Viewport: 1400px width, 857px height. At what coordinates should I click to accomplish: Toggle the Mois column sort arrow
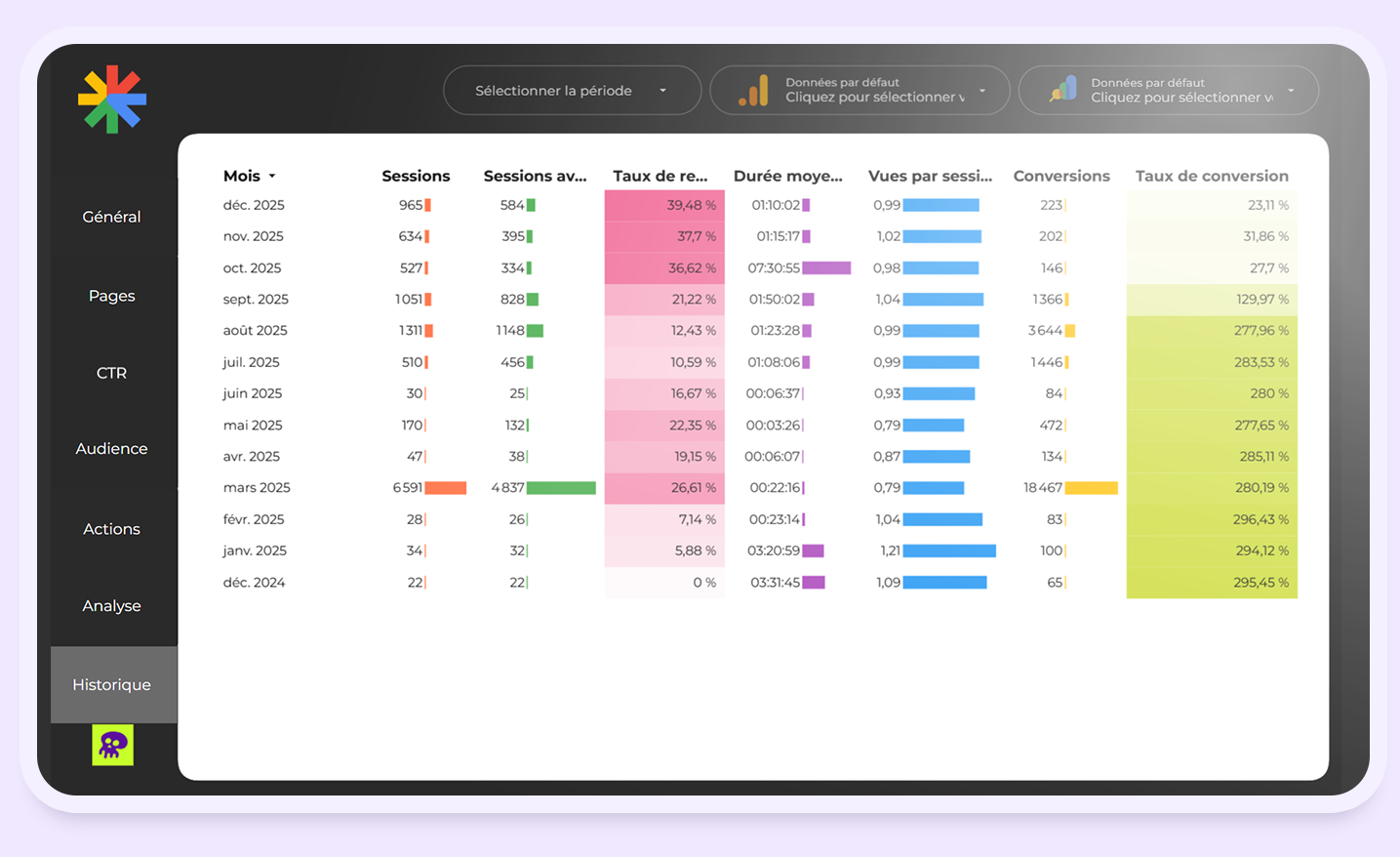pyautogui.click(x=272, y=177)
